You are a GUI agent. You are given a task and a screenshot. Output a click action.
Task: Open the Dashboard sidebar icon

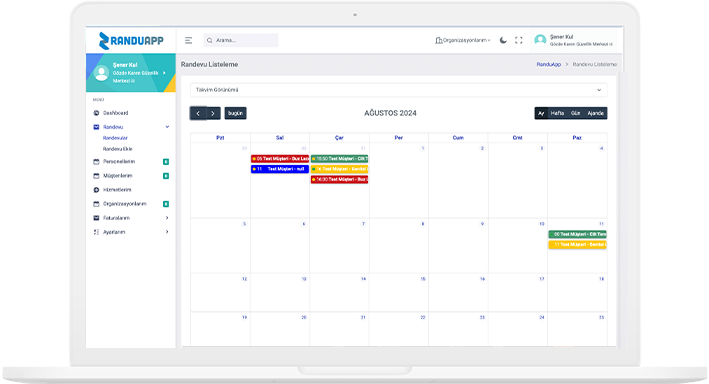pos(96,113)
